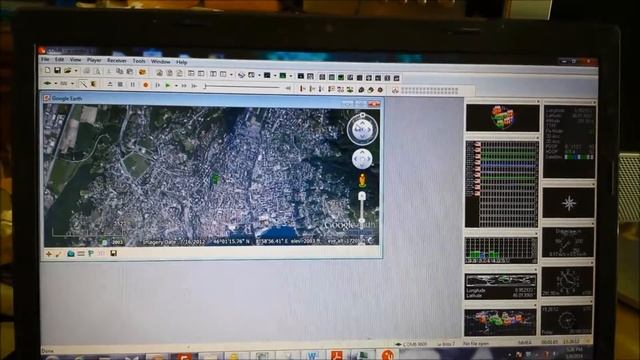The height and width of the screenshot is (360, 640).
Task: Click the red PDF reader taskbar icon
Action: [337, 355]
